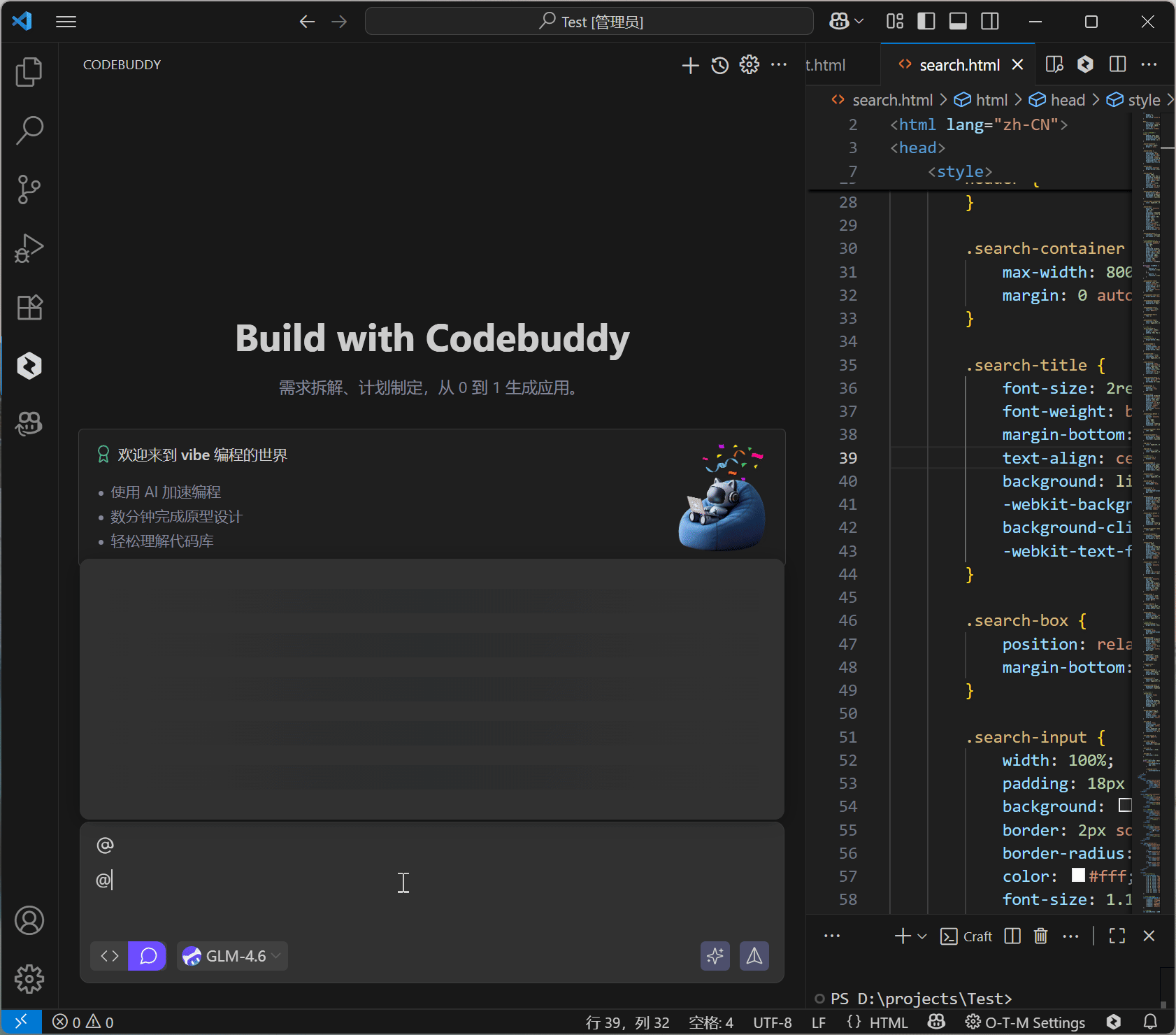
Task: Click the #fff color swatch
Action: pos(1078,876)
